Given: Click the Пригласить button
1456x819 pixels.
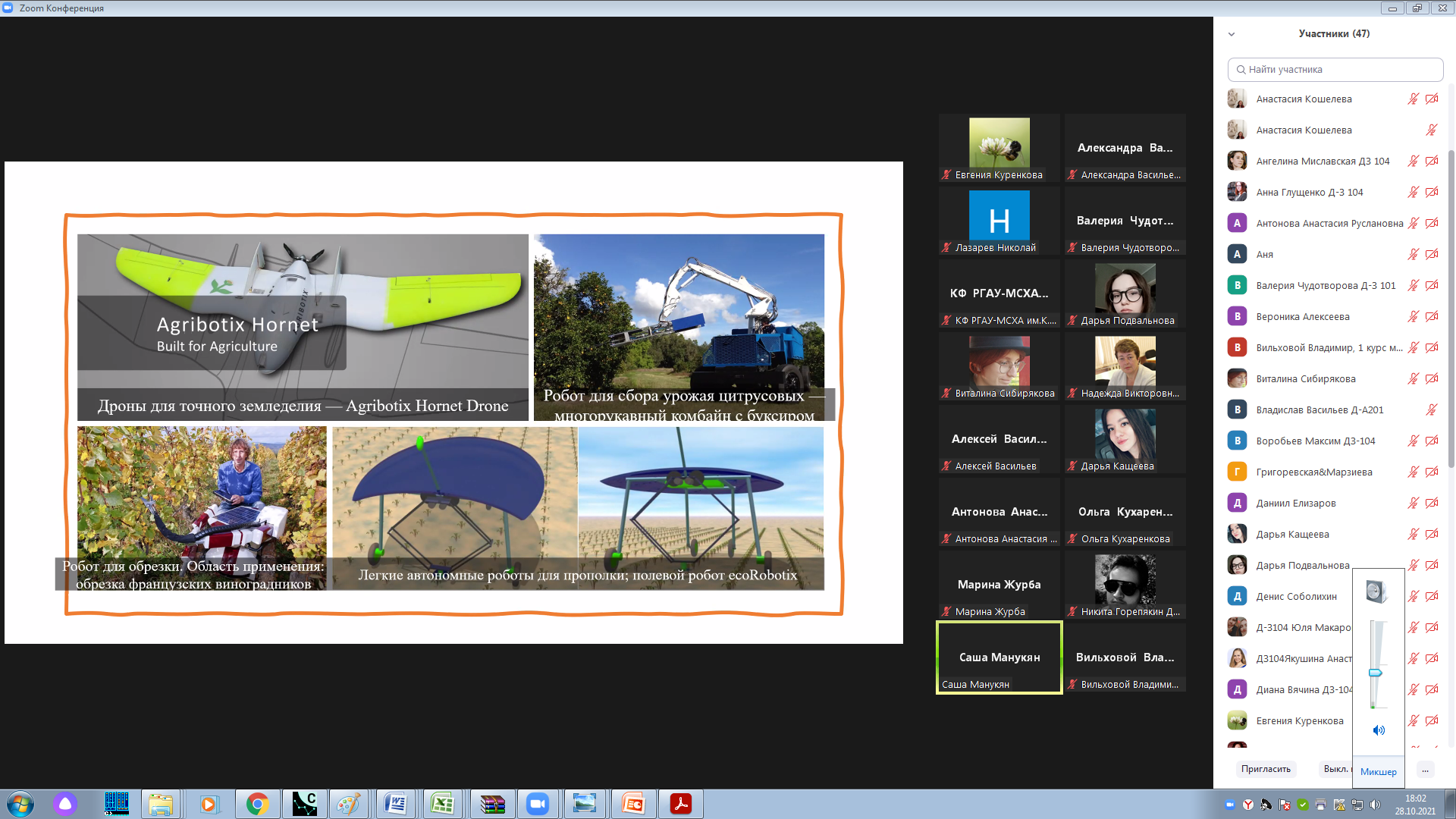Looking at the screenshot, I should 1266,769.
